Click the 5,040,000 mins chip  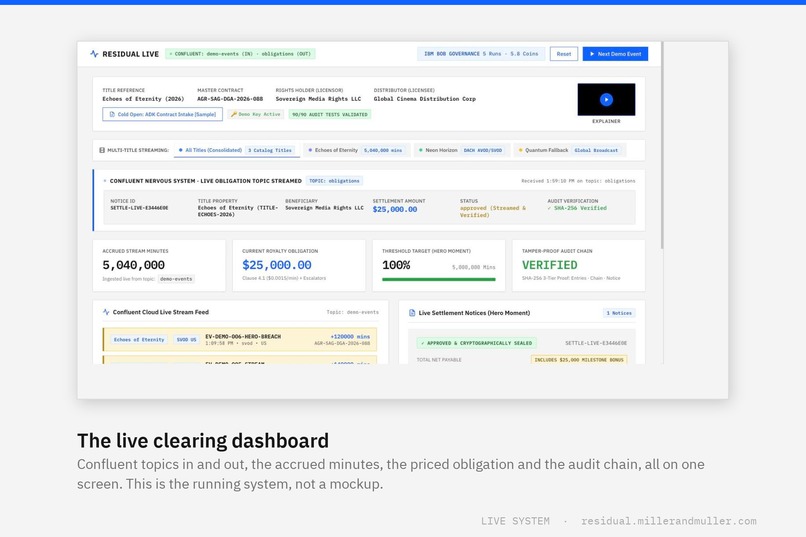pyautogui.click(x=383, y=150)
